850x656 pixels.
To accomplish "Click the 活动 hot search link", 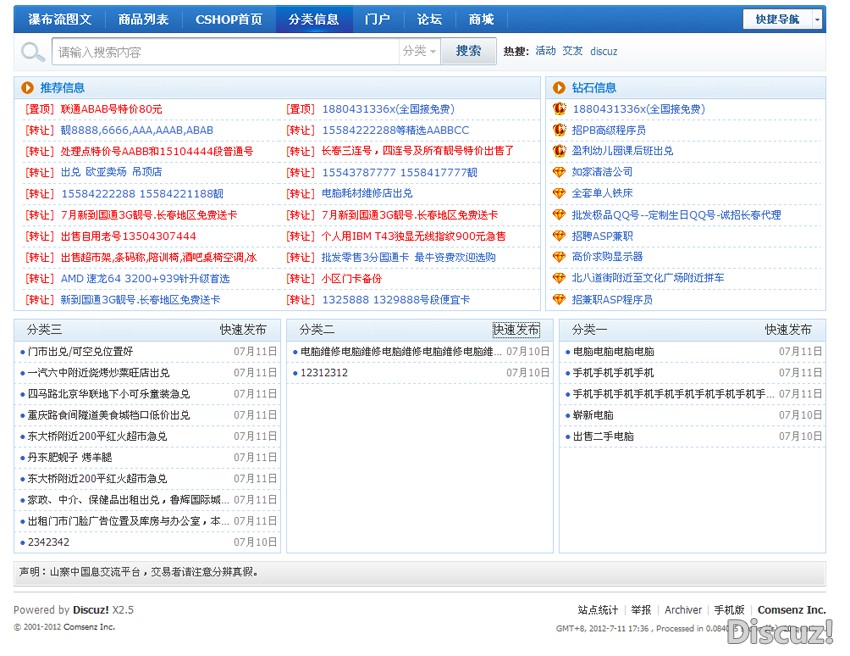I will 545,51.
